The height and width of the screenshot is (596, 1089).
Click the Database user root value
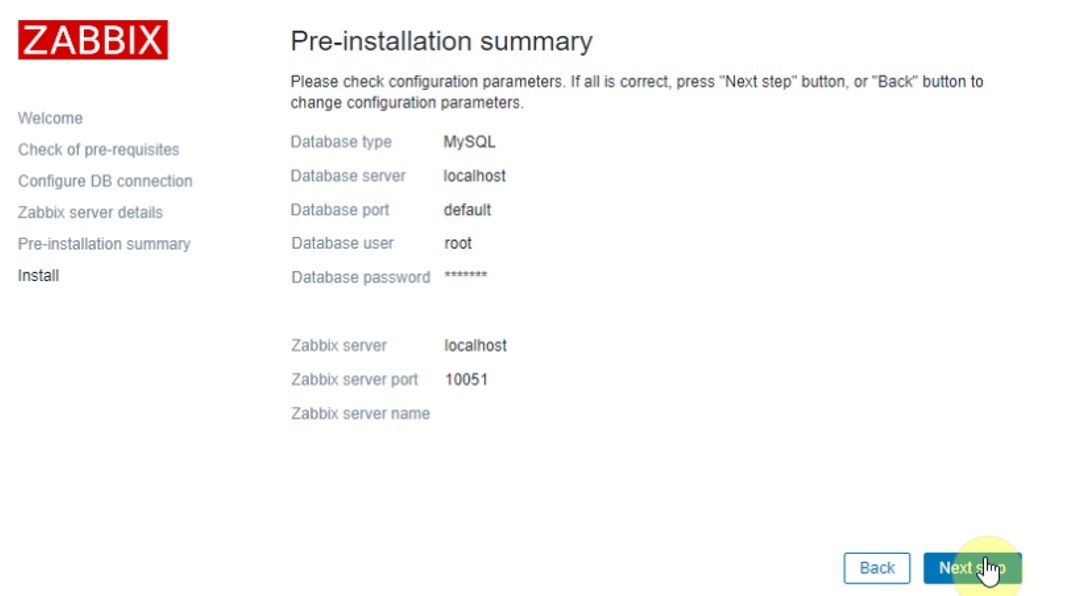click(458, 243)
